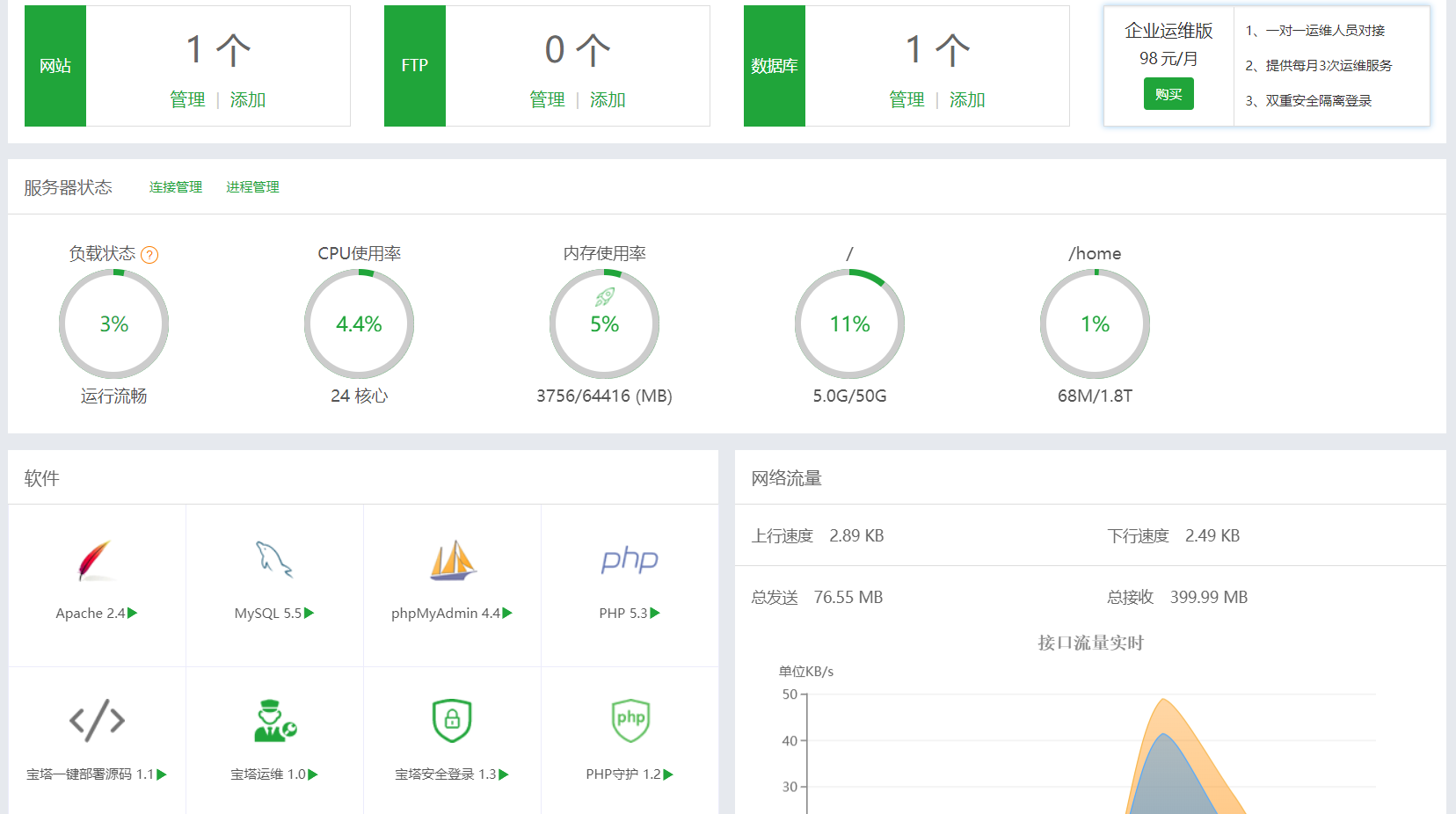The height and width of the screenshot is (814, 1456).
Task: Click the 企业运维版 plan title
Action: point(1168,31)
